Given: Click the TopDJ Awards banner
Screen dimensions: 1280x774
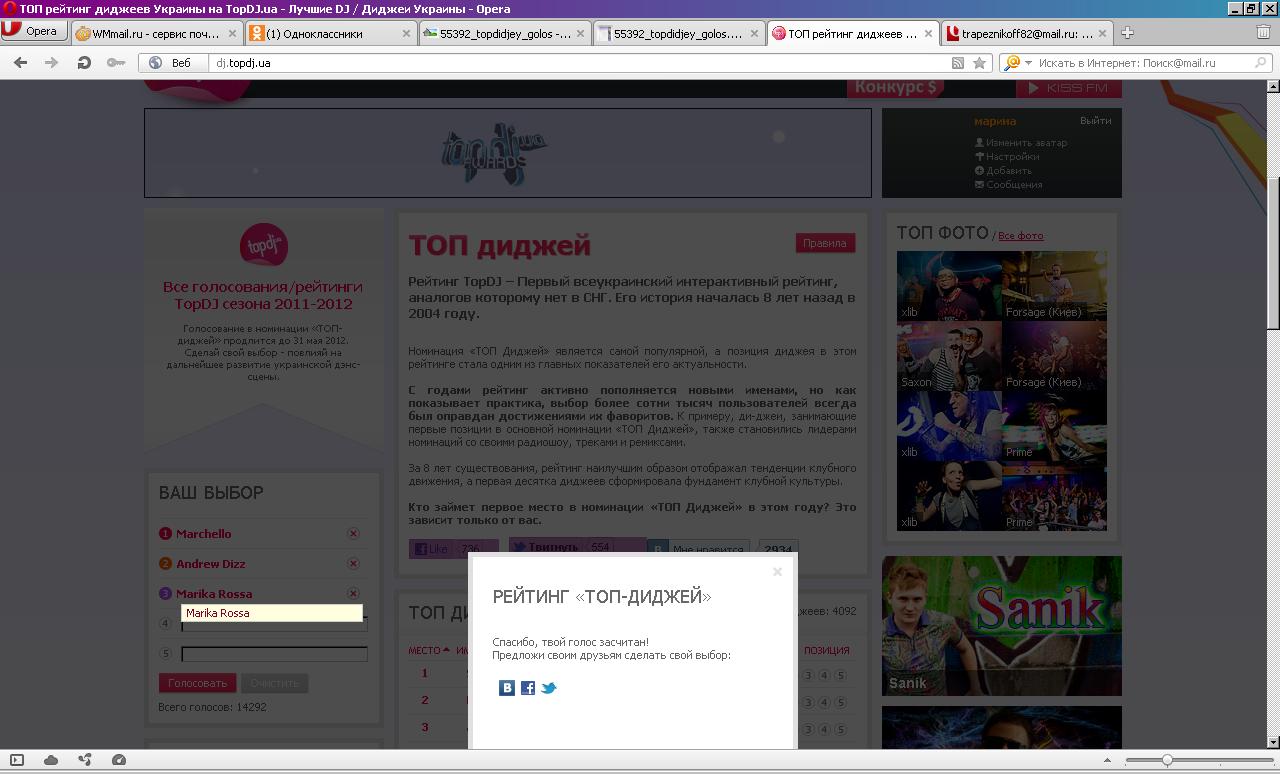Looking at the screenshot, I should 508,153.
